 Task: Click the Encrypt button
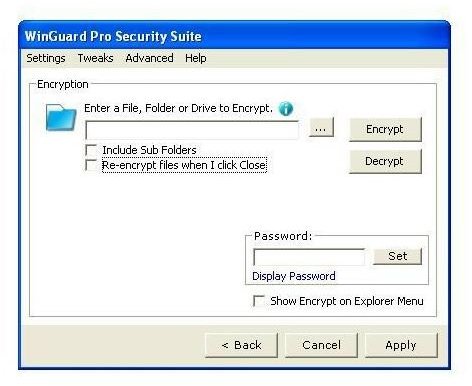[385, 129]
